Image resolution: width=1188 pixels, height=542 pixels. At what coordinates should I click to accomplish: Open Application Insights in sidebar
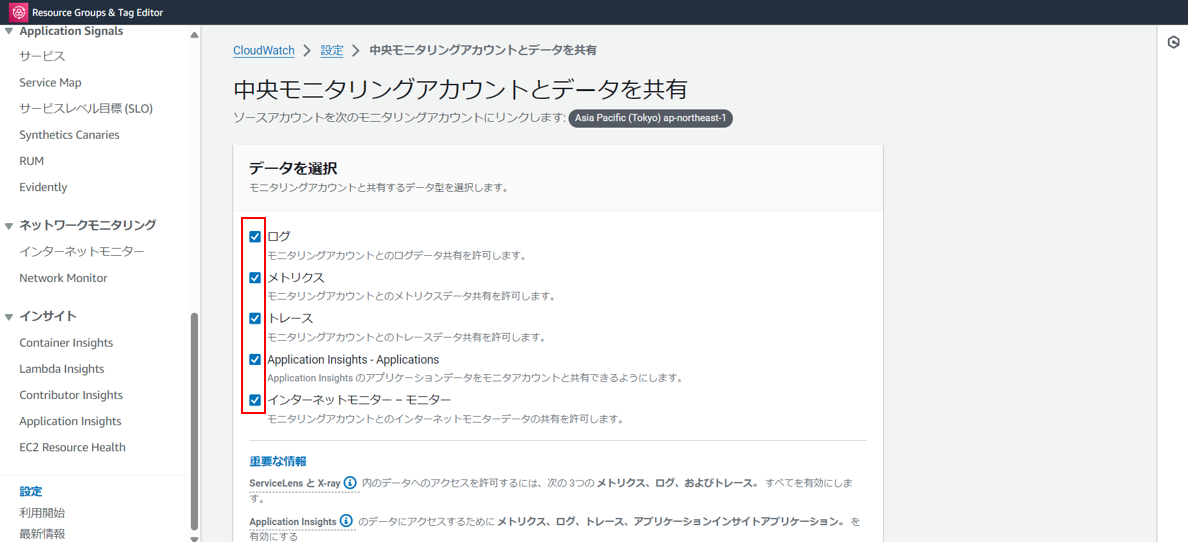click(x=70, y=421)
